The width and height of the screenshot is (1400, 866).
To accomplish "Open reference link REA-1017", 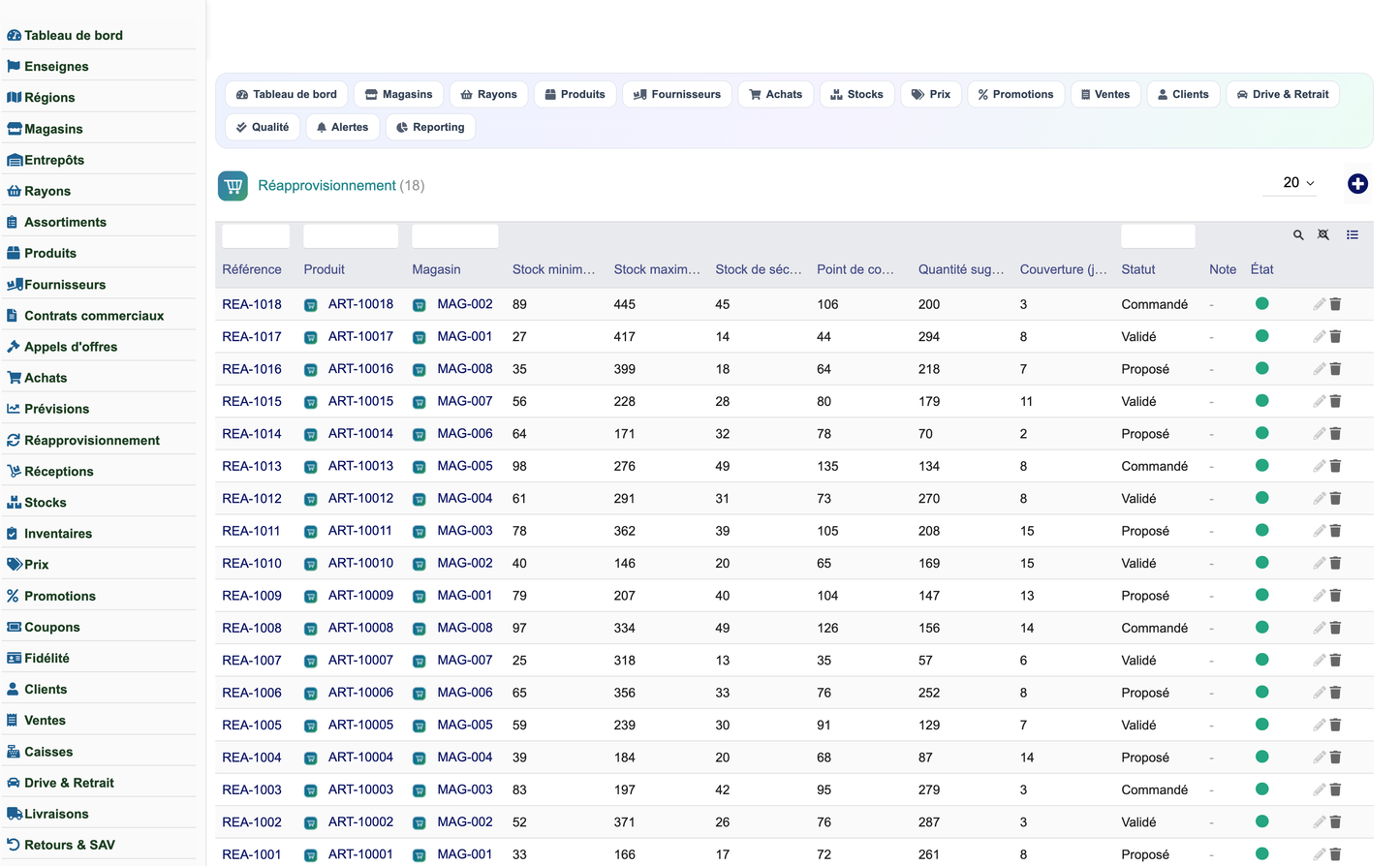I will click(252, 337).
